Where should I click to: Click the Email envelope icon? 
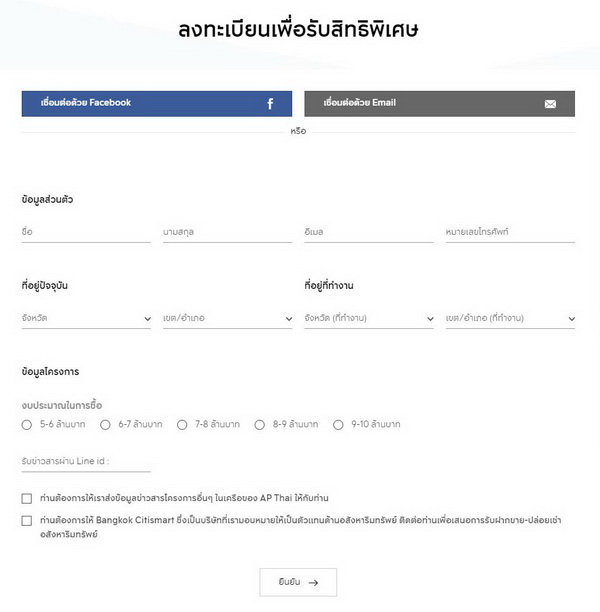[550, 104]
